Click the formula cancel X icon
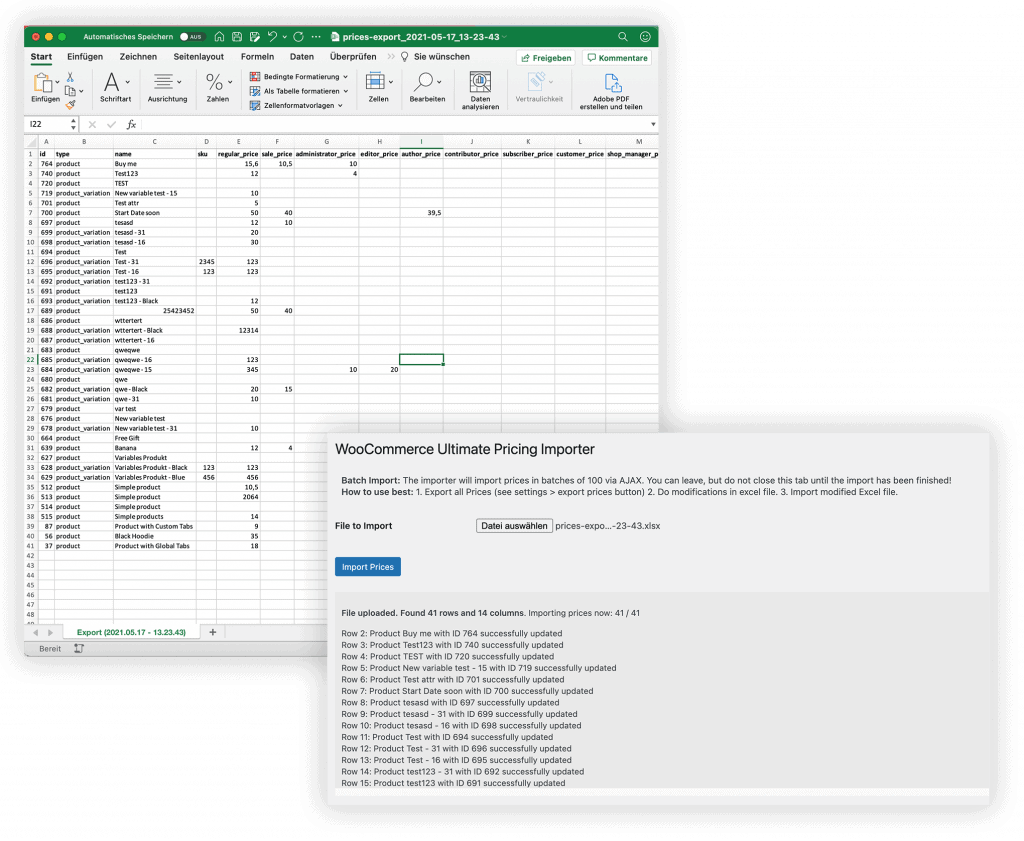 pyautogui.click(x=92, y=124)
